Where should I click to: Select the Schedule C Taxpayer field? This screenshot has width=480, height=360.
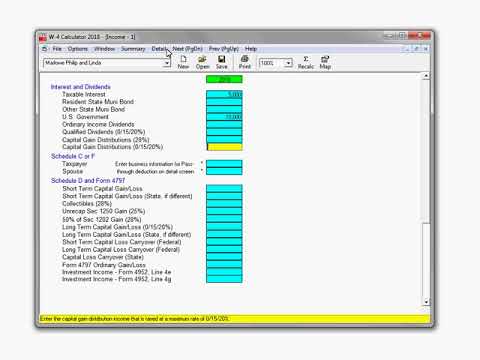[x=224, y=164]
